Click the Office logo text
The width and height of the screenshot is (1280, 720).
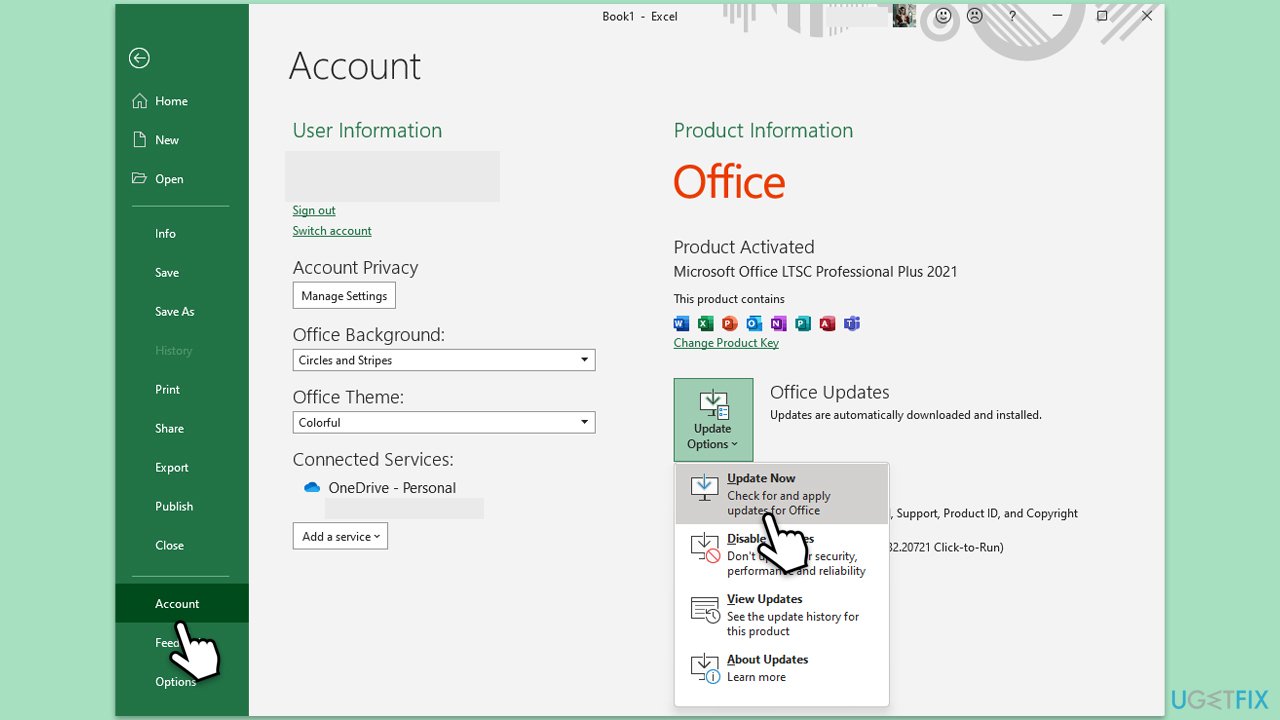[x=729, y=182]
